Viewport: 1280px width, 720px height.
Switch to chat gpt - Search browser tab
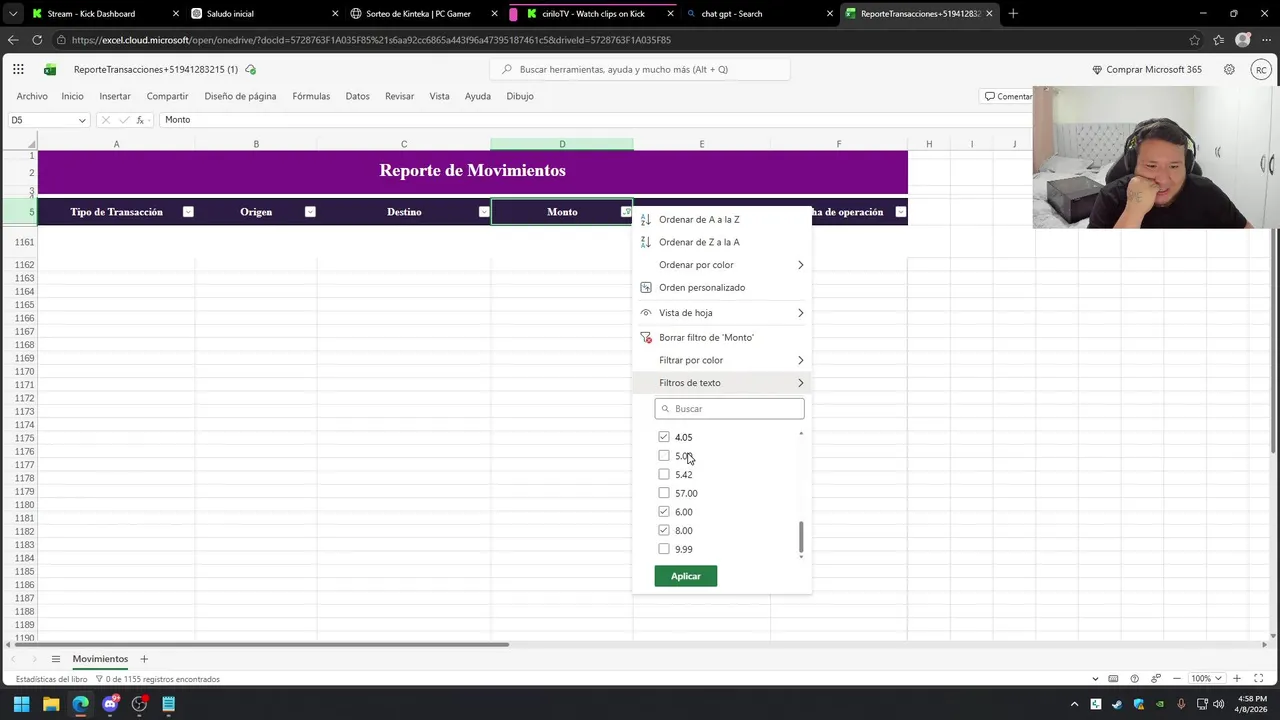(x=760, y=14)
